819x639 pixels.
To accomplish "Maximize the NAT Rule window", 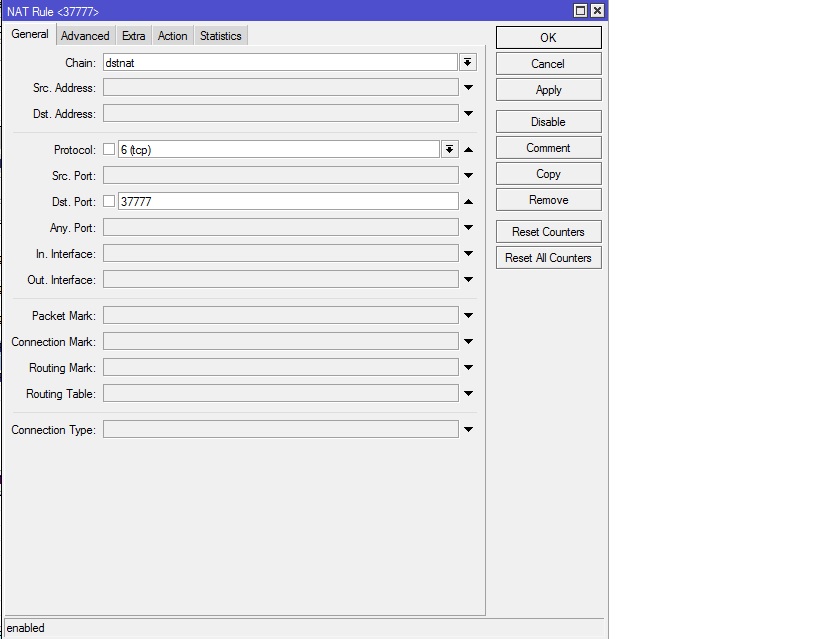I will tap(580, 10).
